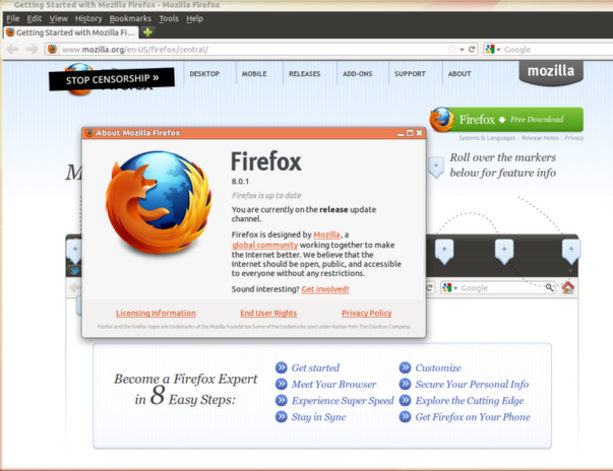Click the magnifier icon in illustrated search box
613x471 pixels.
coord(549,287)
